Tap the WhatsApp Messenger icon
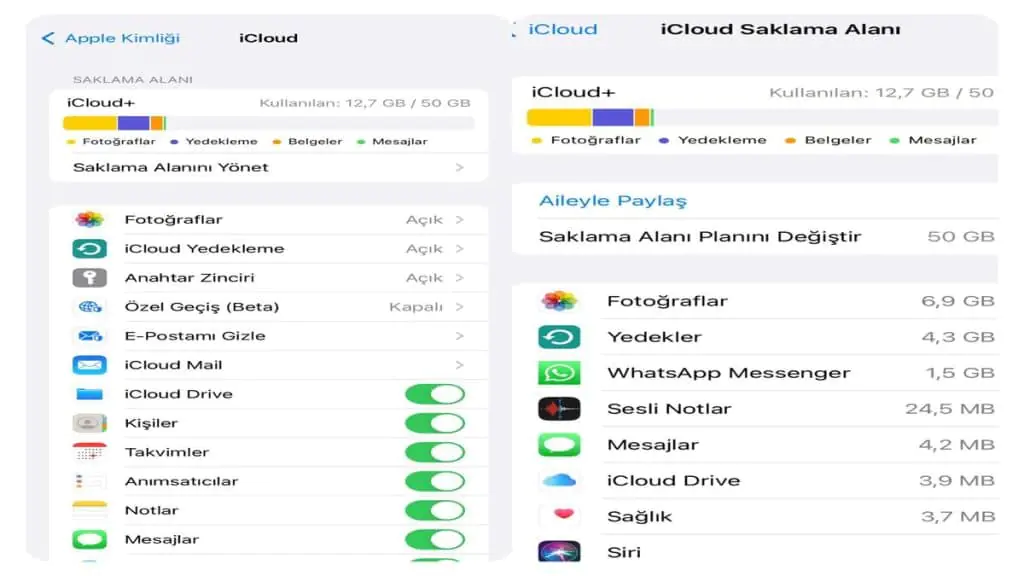The width and height of the screenshot is (1024, 576). coord(559,373)
